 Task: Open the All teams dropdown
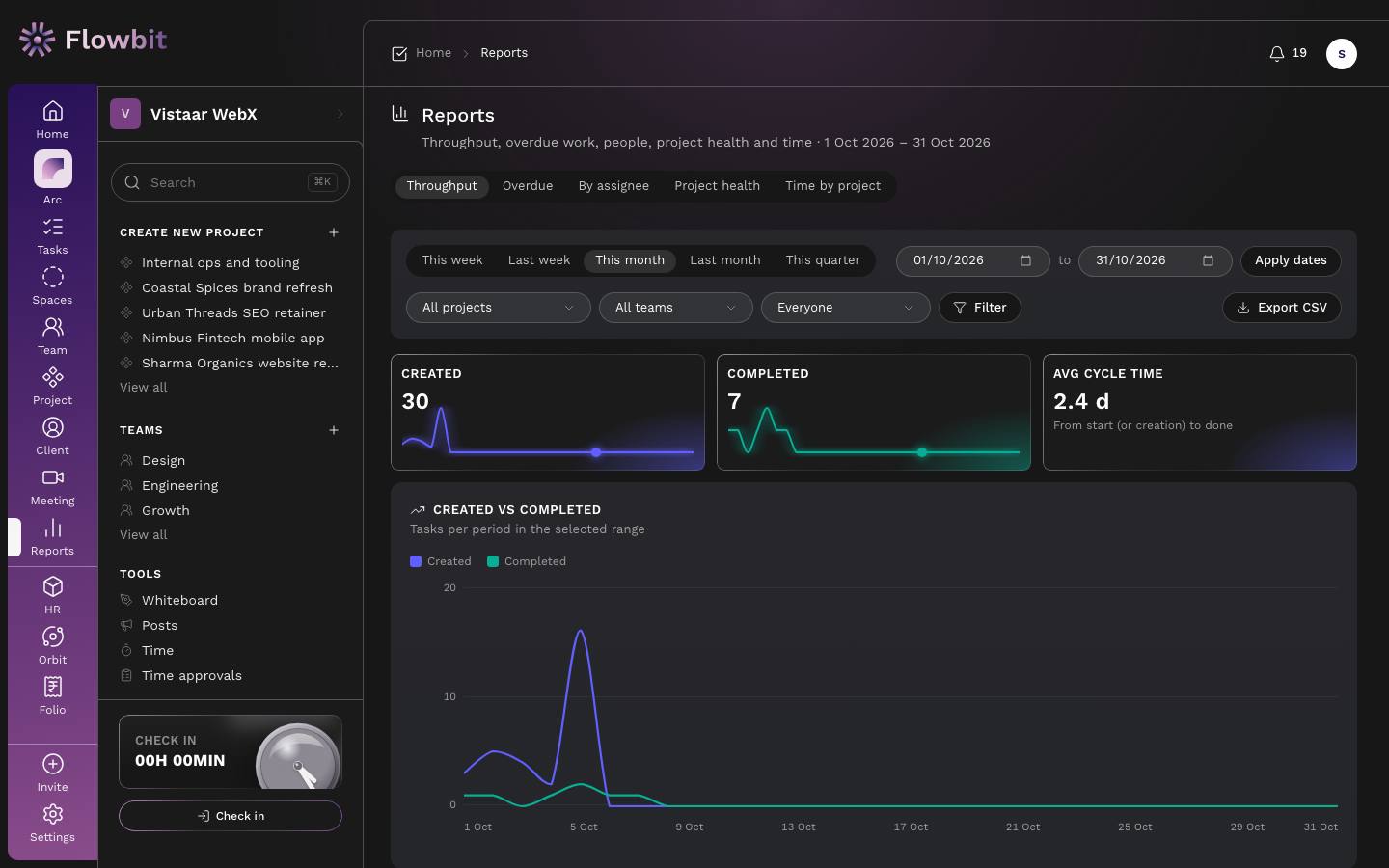[x=676, y=308]
